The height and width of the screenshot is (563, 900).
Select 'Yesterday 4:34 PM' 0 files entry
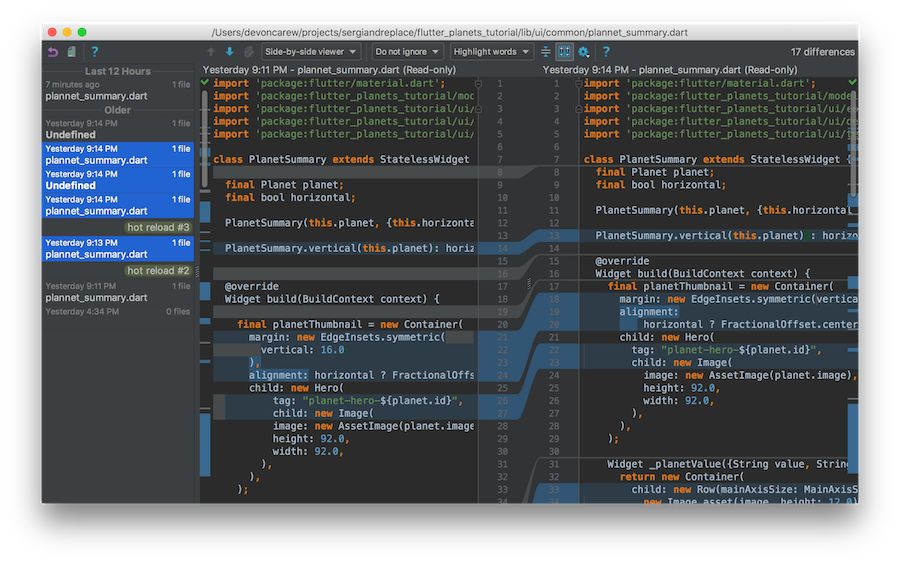coord(118,312)
